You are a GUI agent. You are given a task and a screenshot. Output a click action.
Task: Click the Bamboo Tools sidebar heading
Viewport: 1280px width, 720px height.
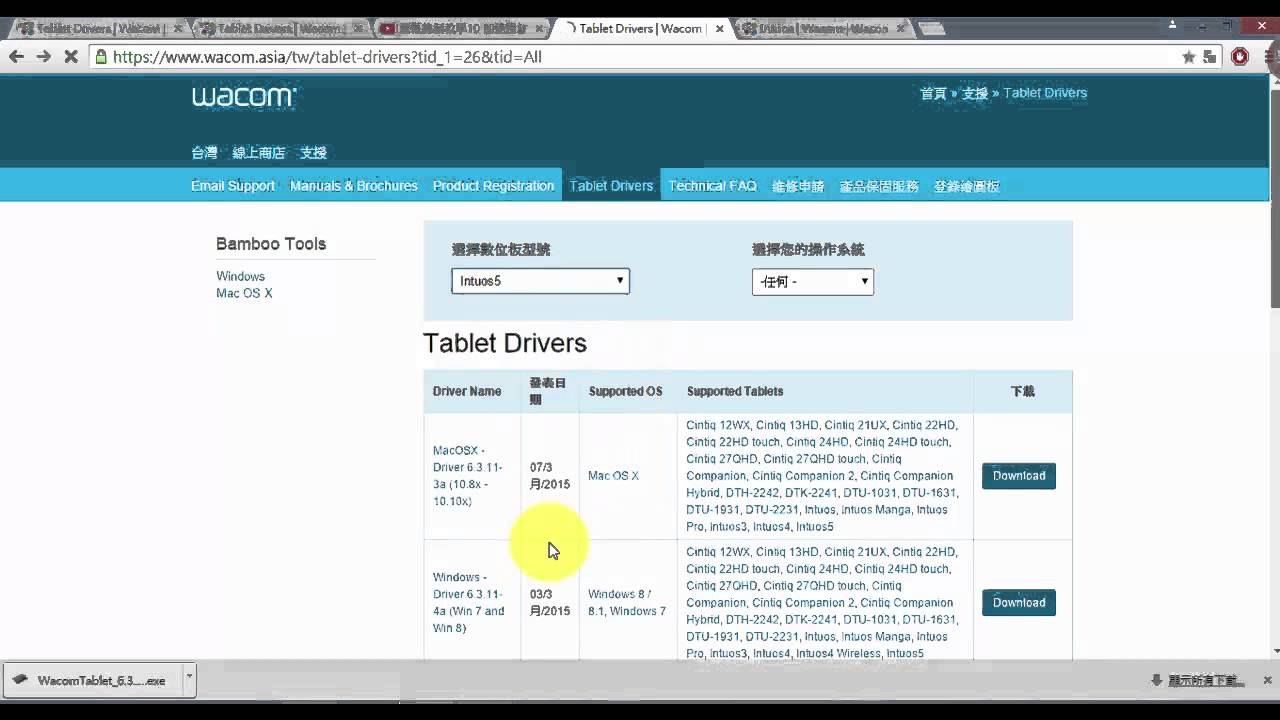coord(271,244)
